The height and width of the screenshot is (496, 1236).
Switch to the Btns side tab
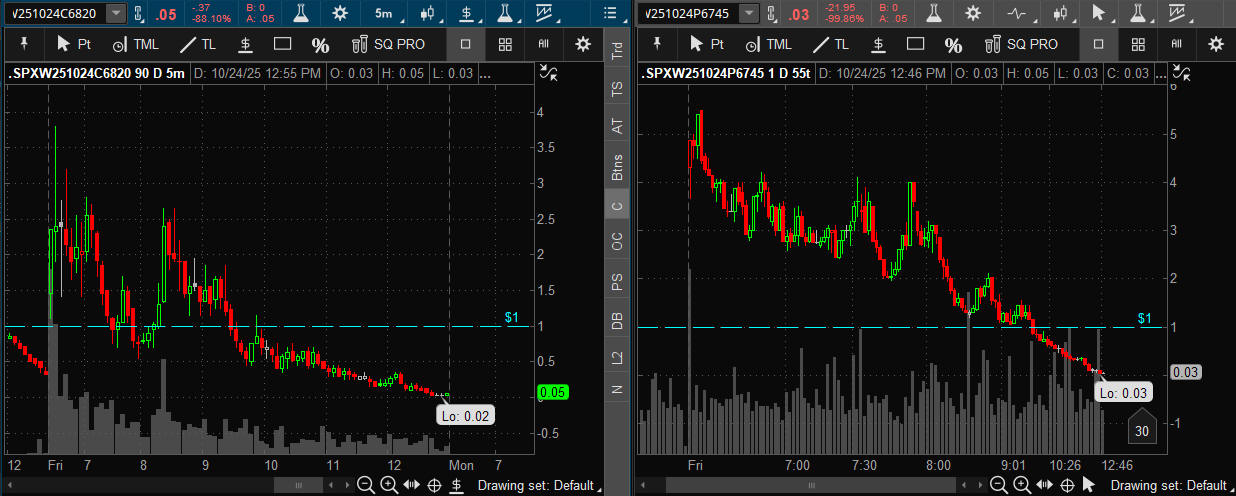pos(617,168)
